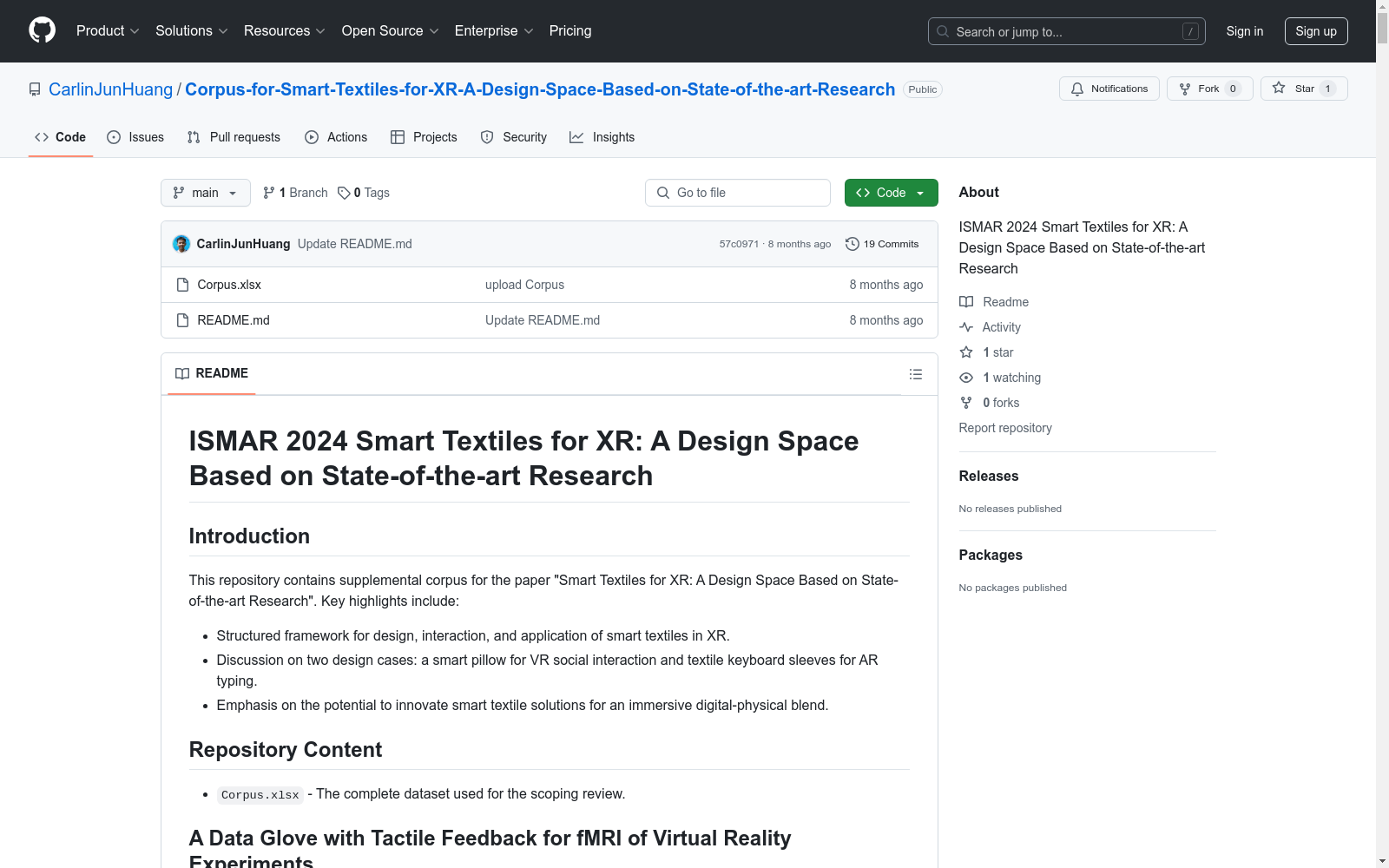Click the tag icon beside 0 Tags
The width and height of the screenshot is (1389, 868).
pyautogui.click(x=344, y=193)
